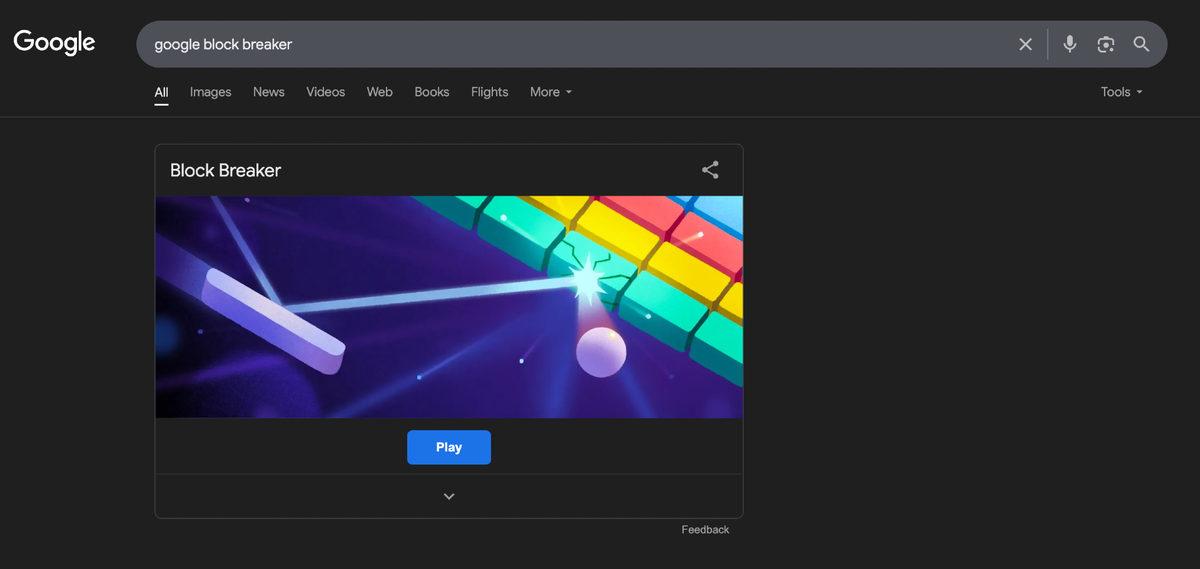Share the Block Breaker game card
This screenshot has height=569, width=1200.
[710, 170]
